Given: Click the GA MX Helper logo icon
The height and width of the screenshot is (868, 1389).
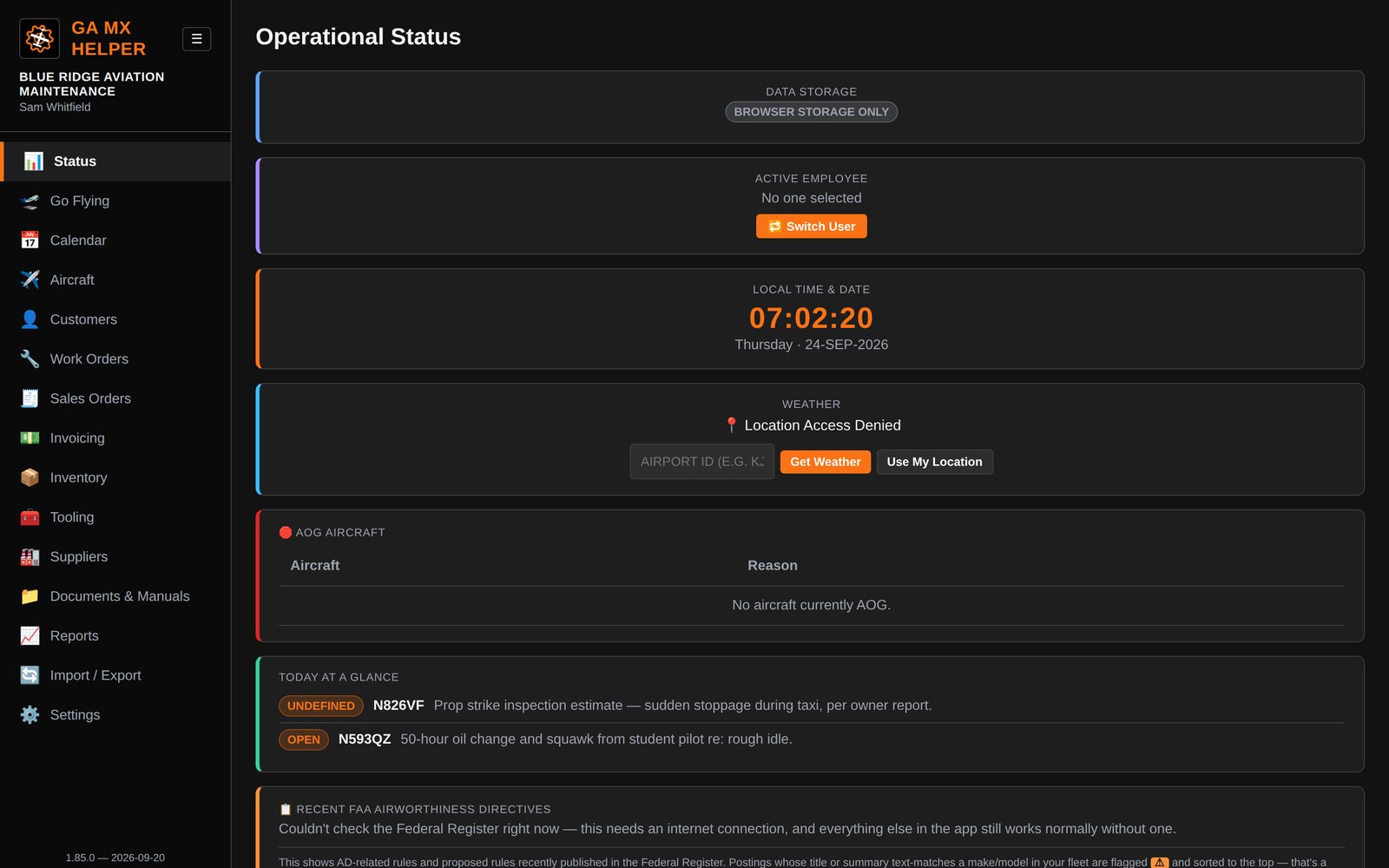Looking at the screenshot, I should click(39, 38).
